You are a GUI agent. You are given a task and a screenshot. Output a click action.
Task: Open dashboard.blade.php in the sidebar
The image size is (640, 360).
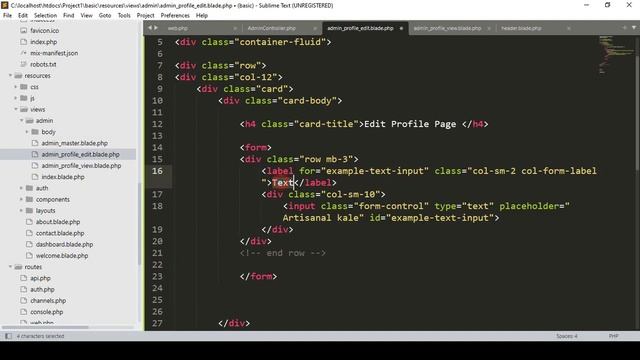[x=64, y=244]
